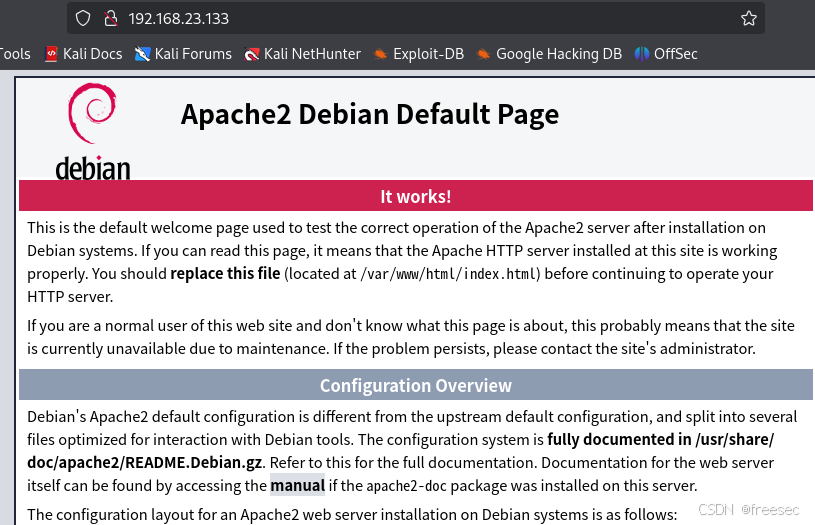Click the It works! banner text
The width and height of the screenshot is (815, 525).
pos(415,196)
